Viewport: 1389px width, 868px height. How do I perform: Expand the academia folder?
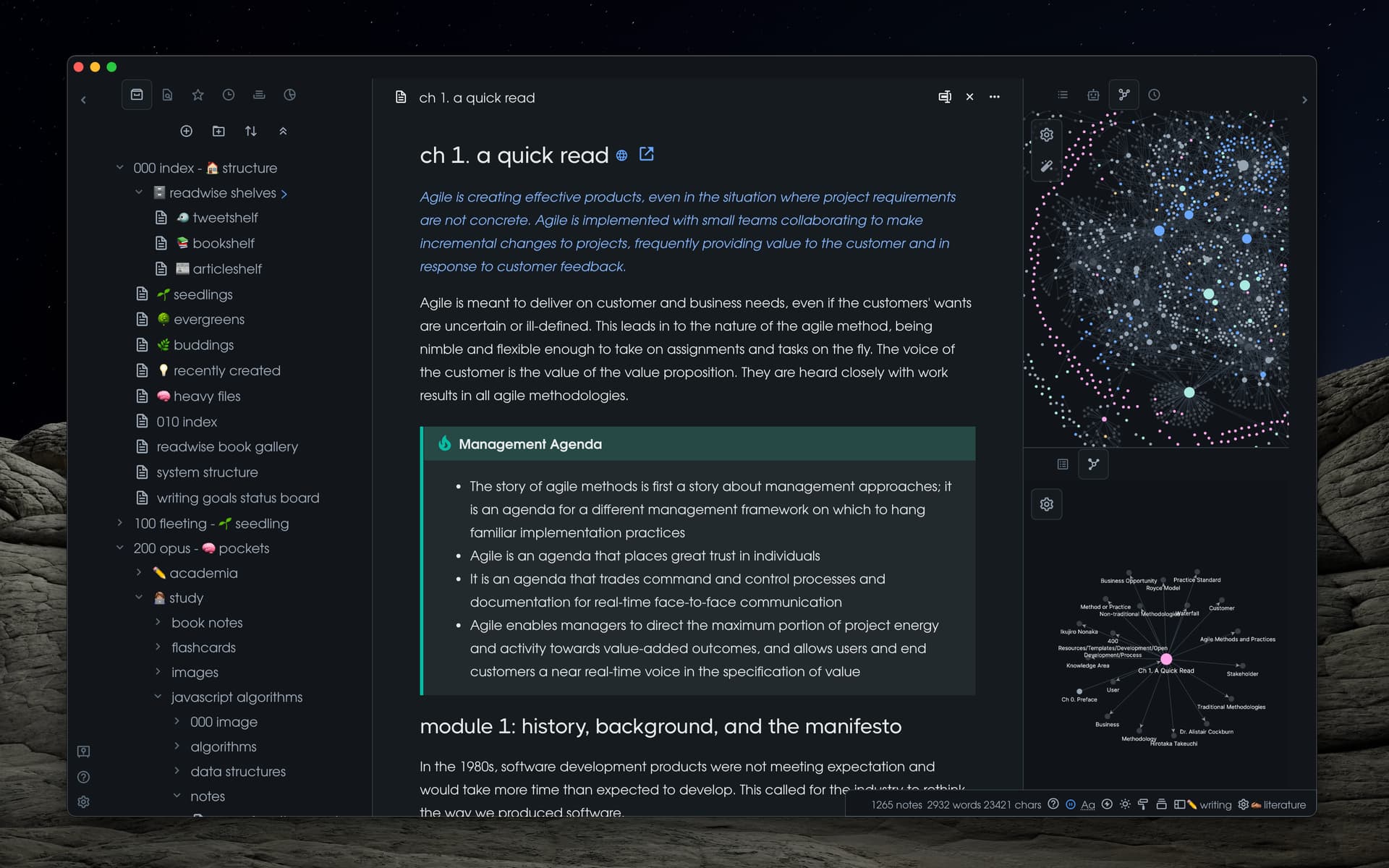[x=139, y=573]
